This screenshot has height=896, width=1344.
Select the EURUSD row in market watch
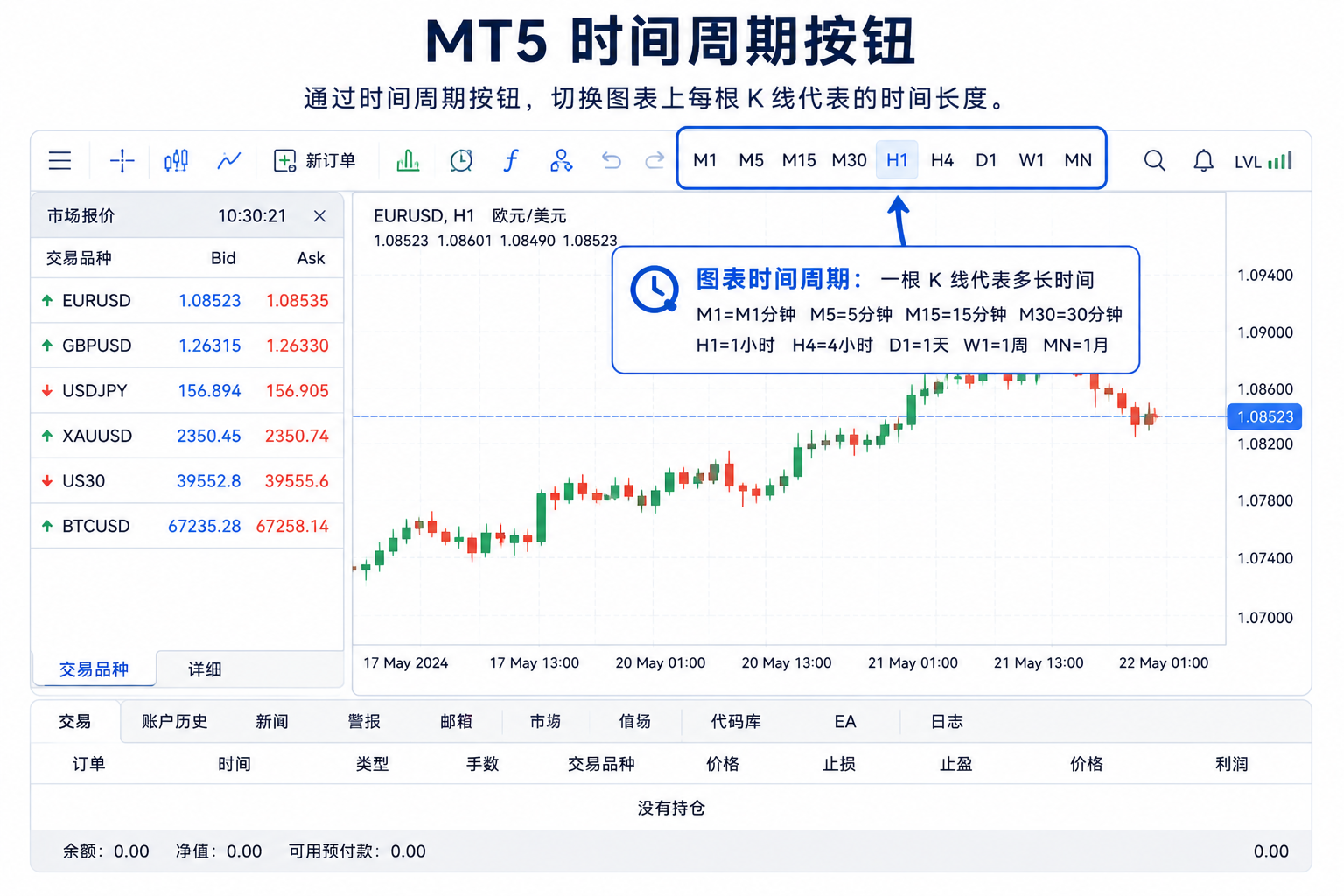(x=187, y=301)
